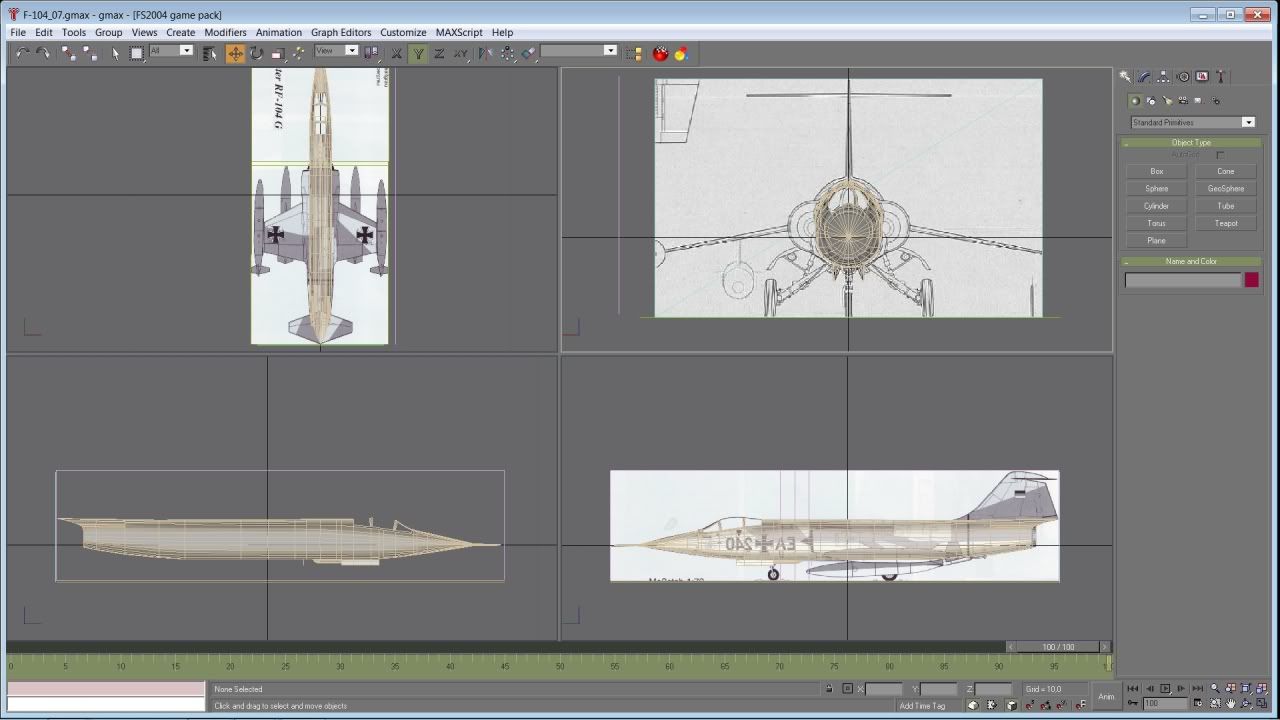Click the Array tool icon
This screenshot has width=1280, height=720.
507,53
